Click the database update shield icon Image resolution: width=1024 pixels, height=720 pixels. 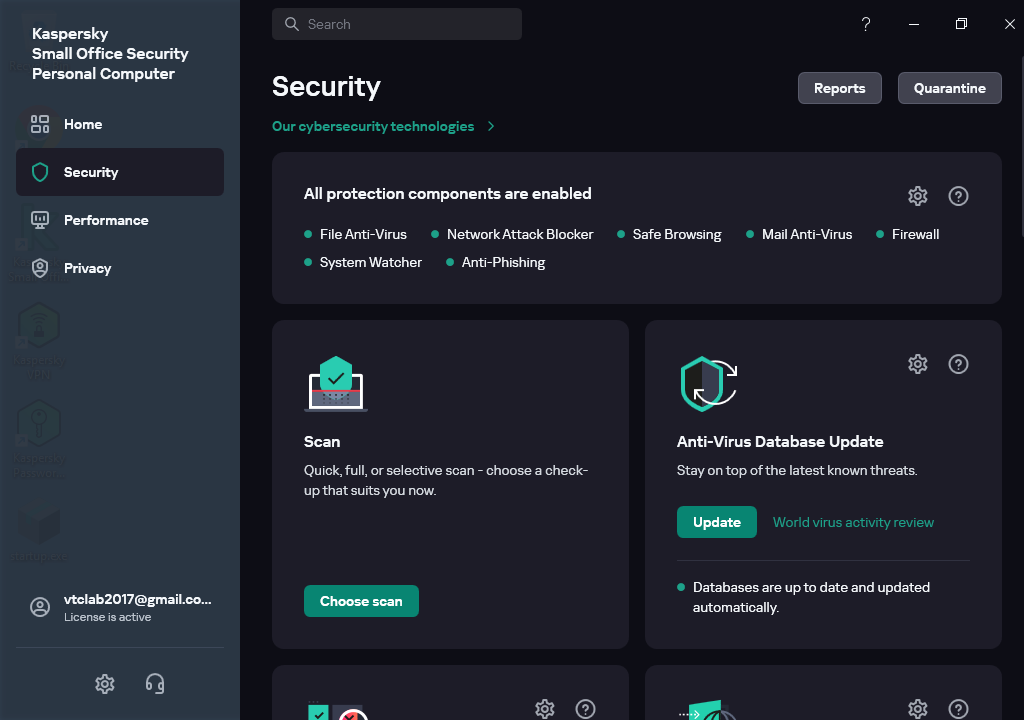708,383
